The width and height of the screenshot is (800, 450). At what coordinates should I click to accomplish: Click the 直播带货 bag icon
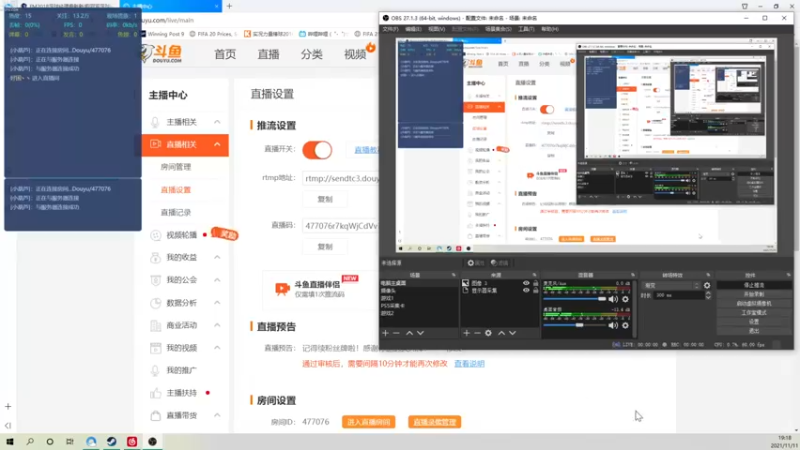click(x=155, y=415)
